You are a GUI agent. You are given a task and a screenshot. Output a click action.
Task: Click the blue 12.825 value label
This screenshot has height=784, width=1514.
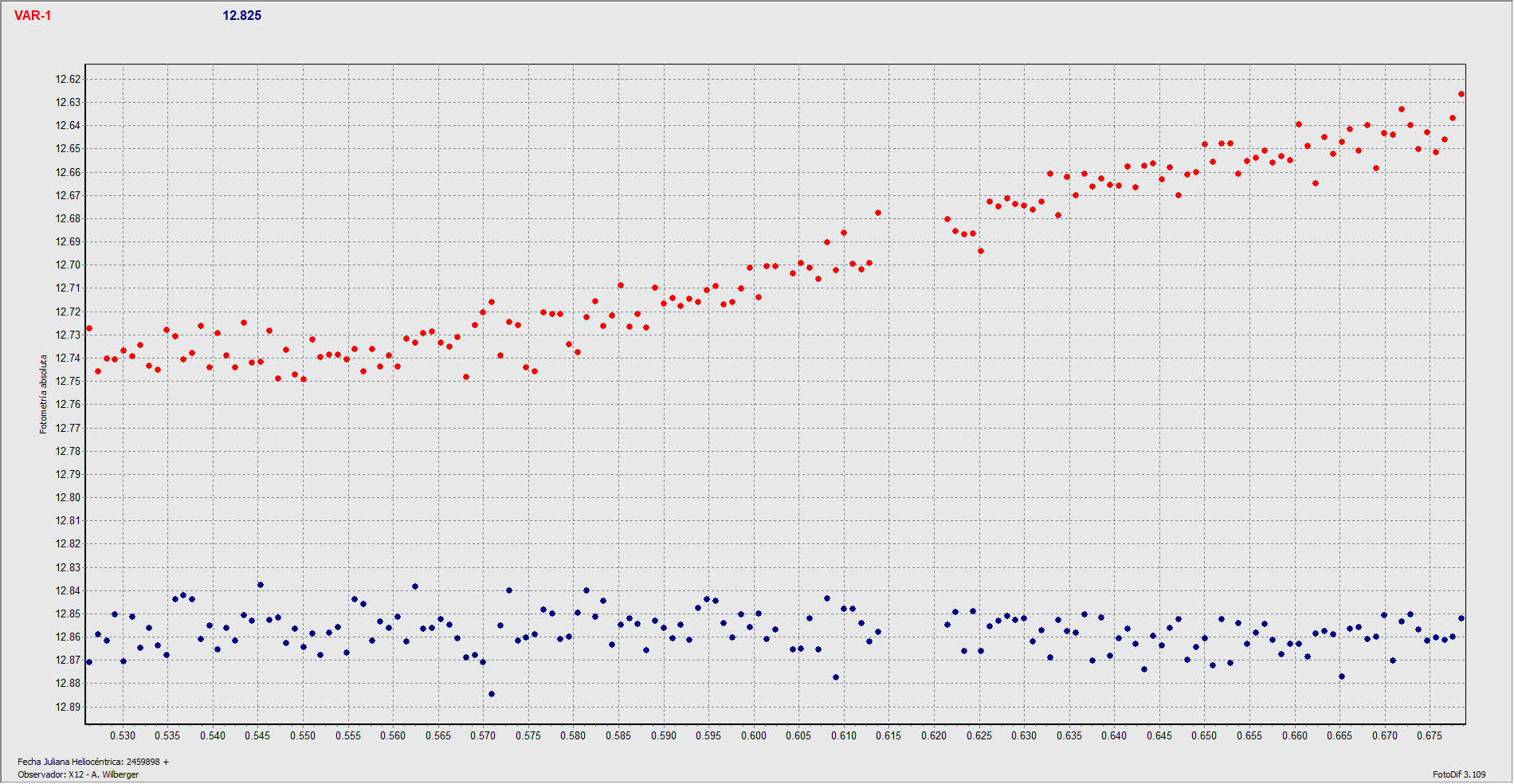click(x=241, y=16)
